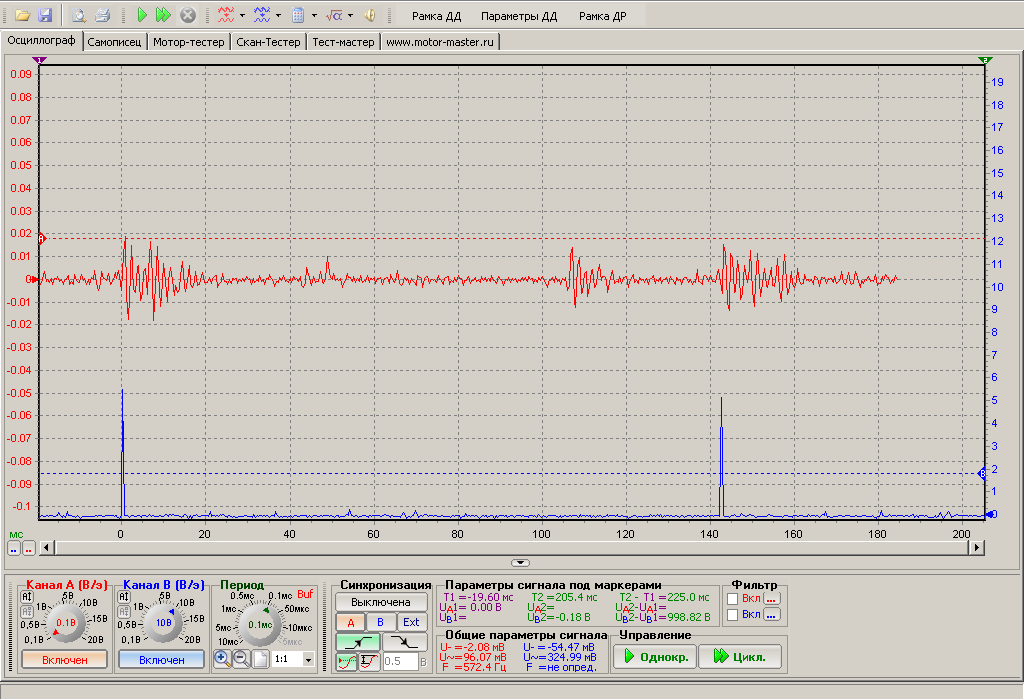Start single capture with green play icon
The height and width of the screenshot is (700, 1024).
pyautogui.click(x=142, y=16)
